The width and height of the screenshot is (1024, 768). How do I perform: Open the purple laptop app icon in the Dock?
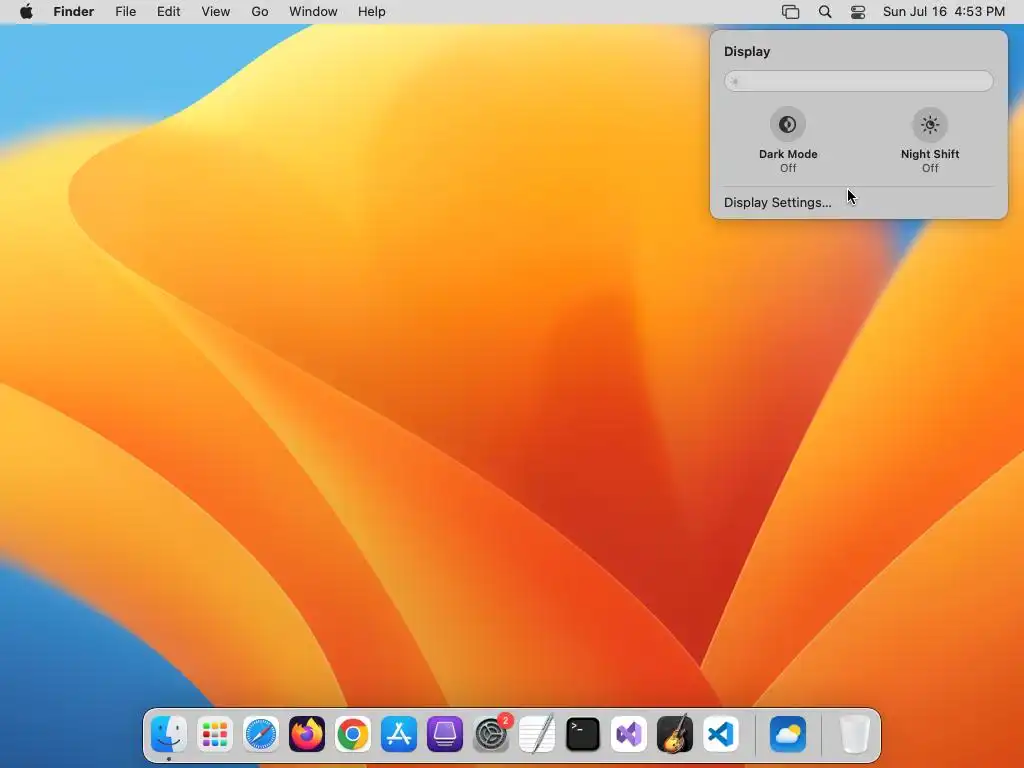click(x=445, y=734)
